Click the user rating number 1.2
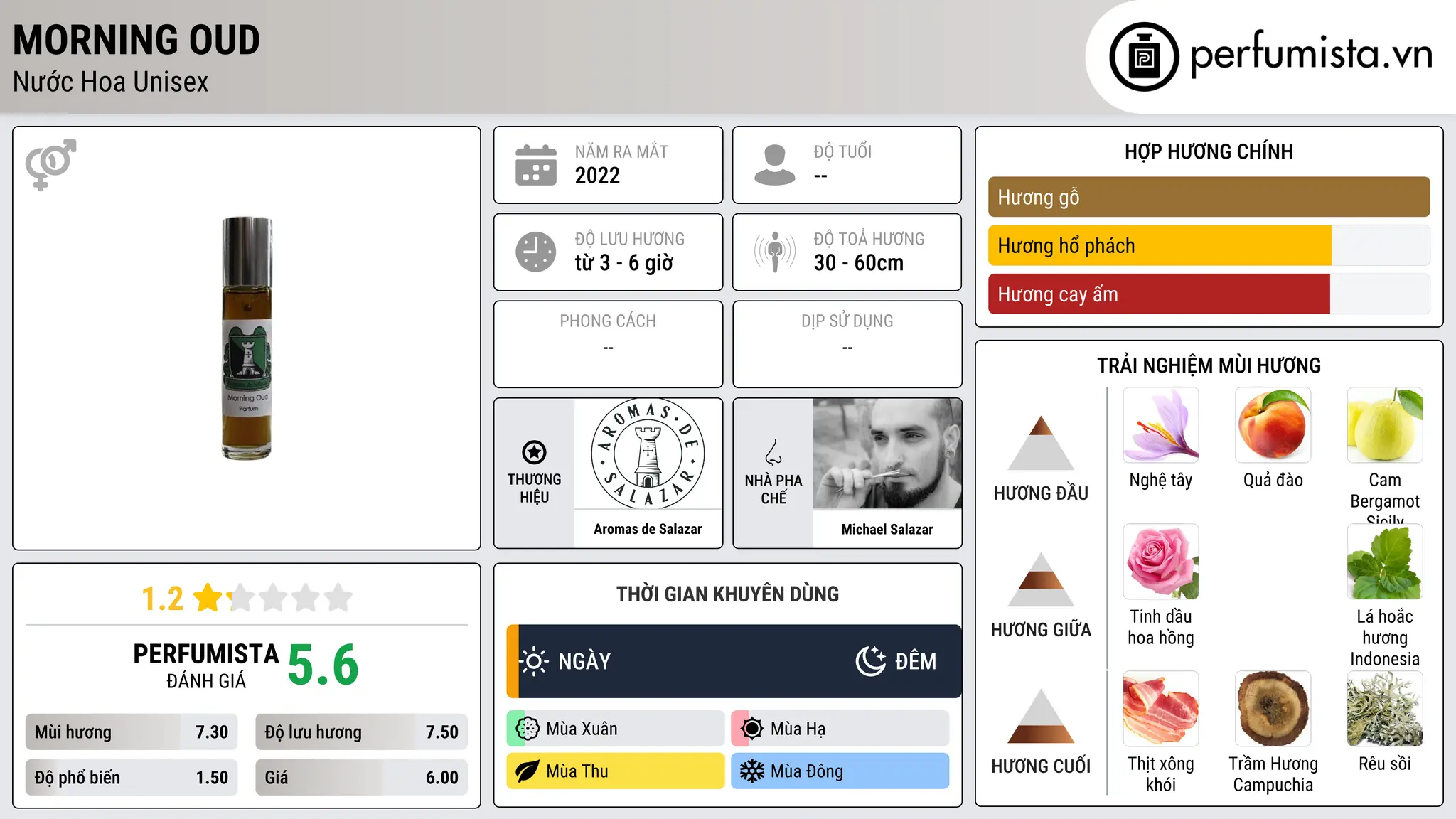Screen dimensions: 1456x819 (162, 599)
